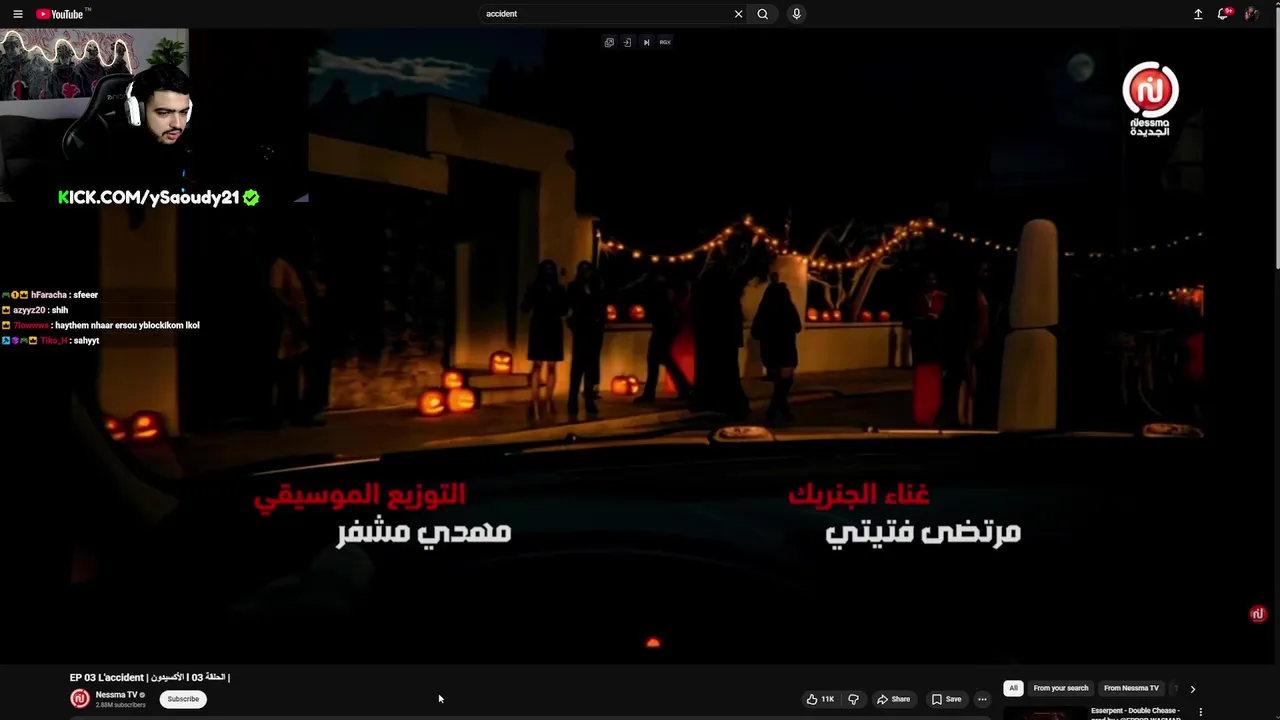This screenshot has height=720, width=1280.
Task: Open the YouTube hamburger guide menu
Action: point(17,14)
